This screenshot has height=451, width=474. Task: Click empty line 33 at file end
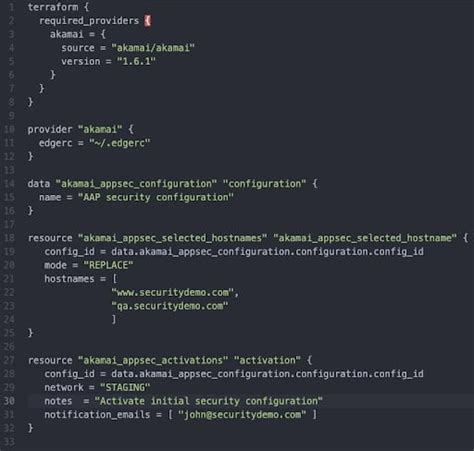233,442
